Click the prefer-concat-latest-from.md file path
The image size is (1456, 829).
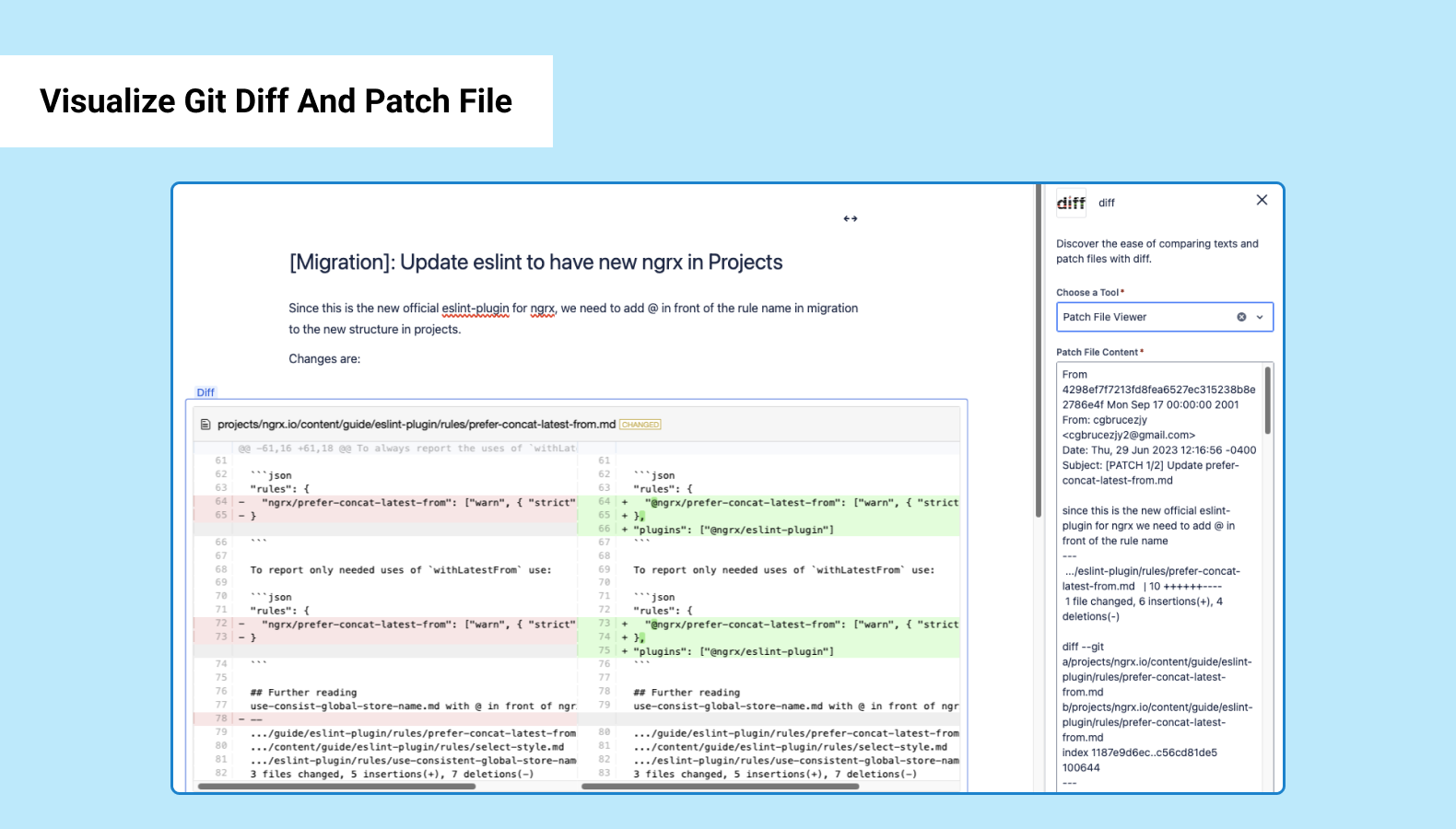click(417, 425)
